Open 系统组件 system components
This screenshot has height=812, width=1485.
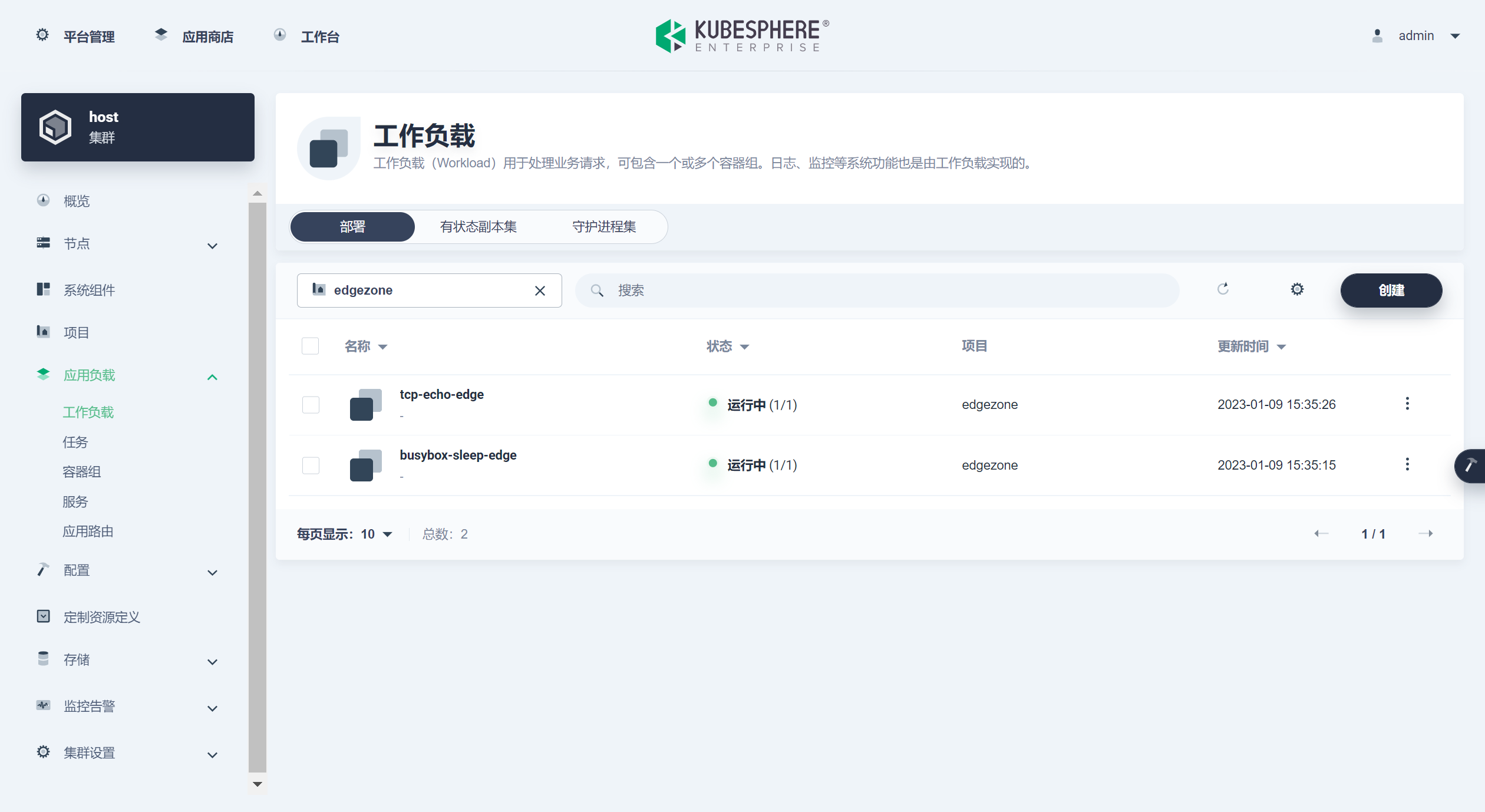pyautogui.click(x=90, y=290)
